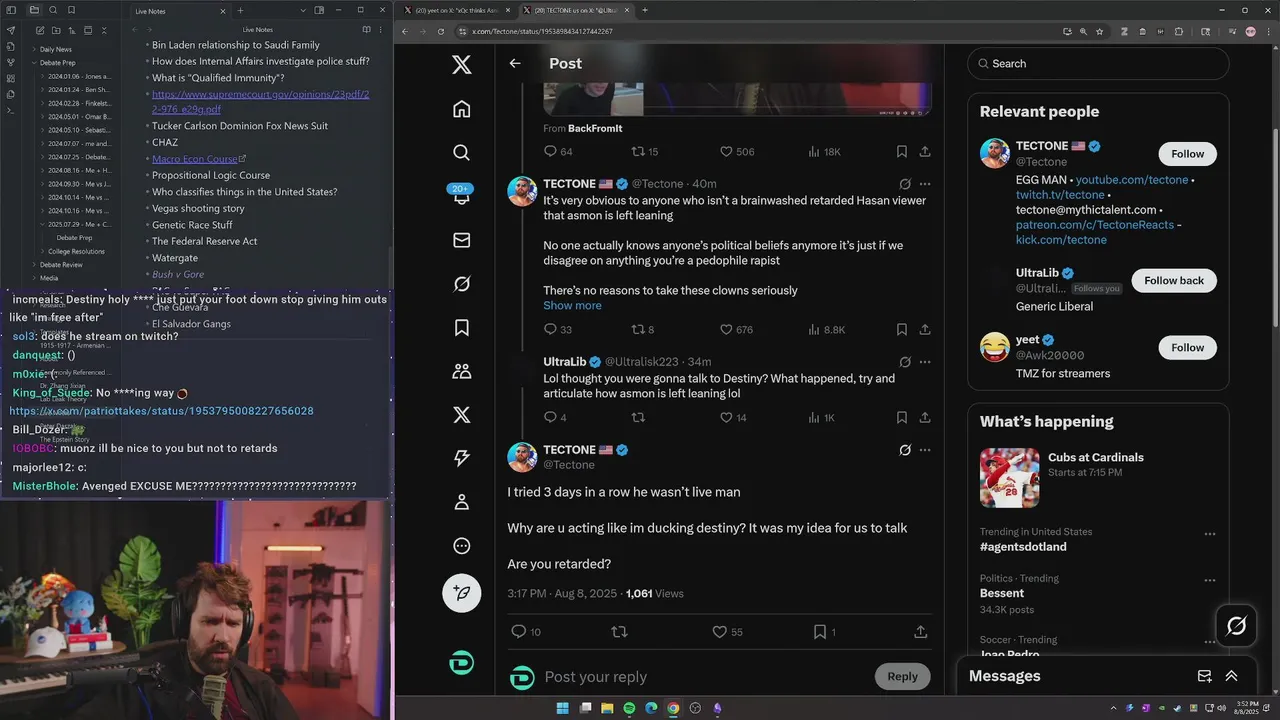This screenshot has height=720, width=1280.
Task: Open Cubs at Cardinals thumbnail
Action: pyautogui.click(x=1009, y=477)
